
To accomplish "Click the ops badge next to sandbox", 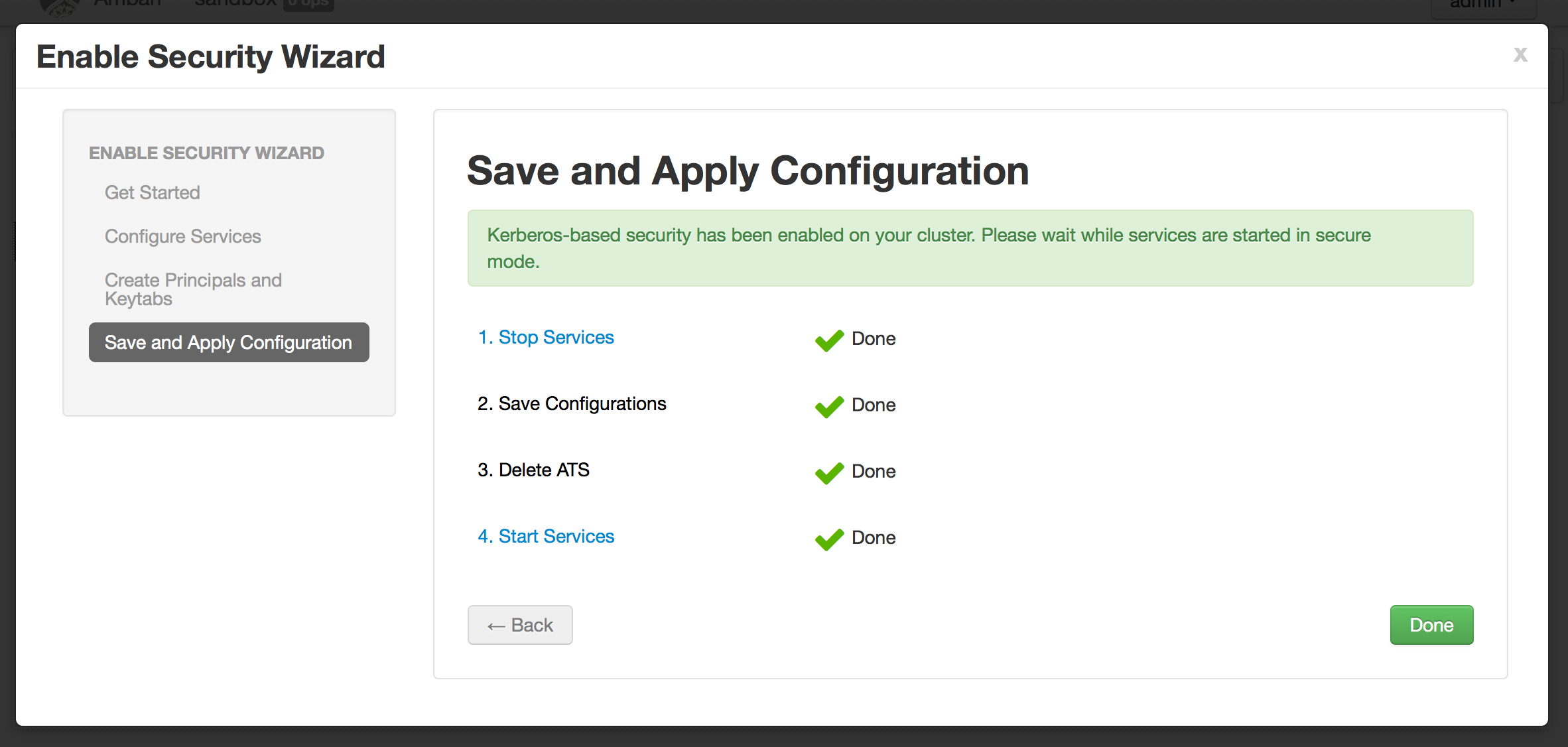I will pyautogui.click(x=308, y=4).
